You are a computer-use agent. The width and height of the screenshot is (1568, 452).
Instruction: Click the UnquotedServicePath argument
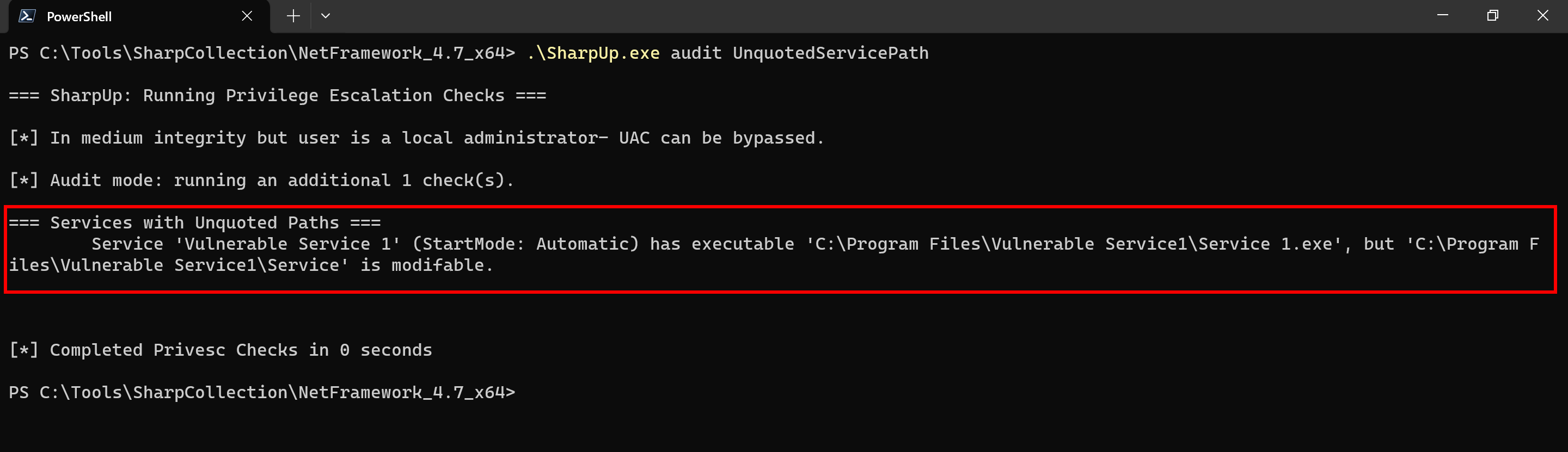[830, 53]
